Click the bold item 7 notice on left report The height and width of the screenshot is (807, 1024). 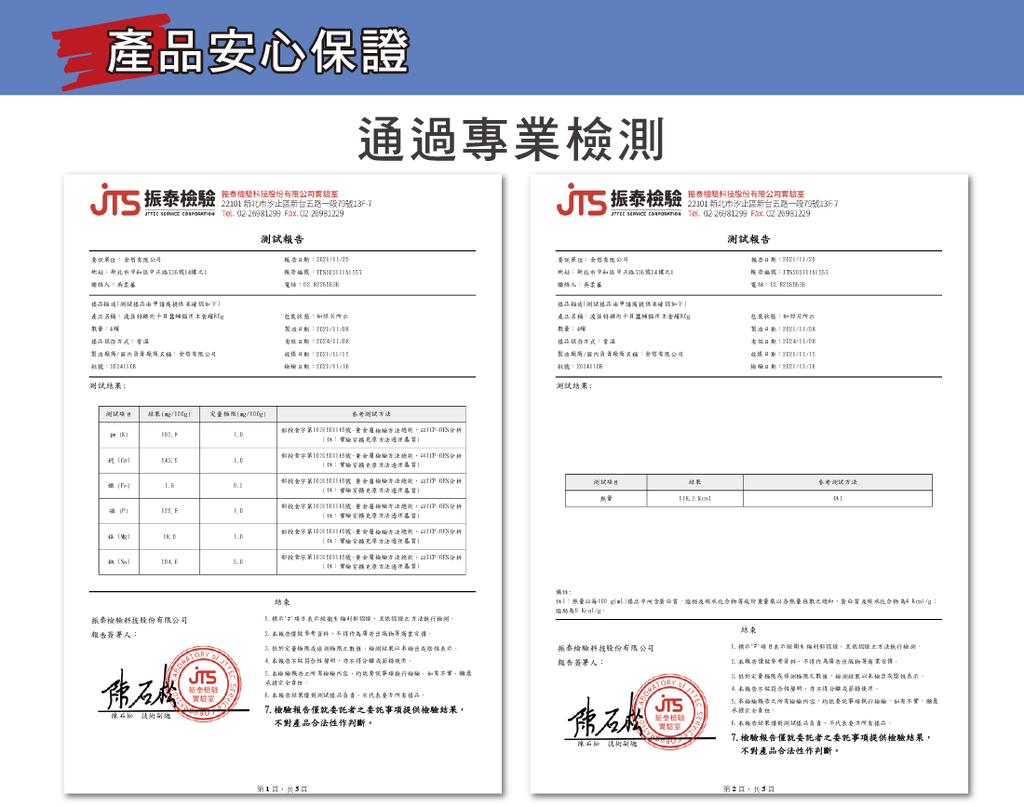click(x=367, y=716)
